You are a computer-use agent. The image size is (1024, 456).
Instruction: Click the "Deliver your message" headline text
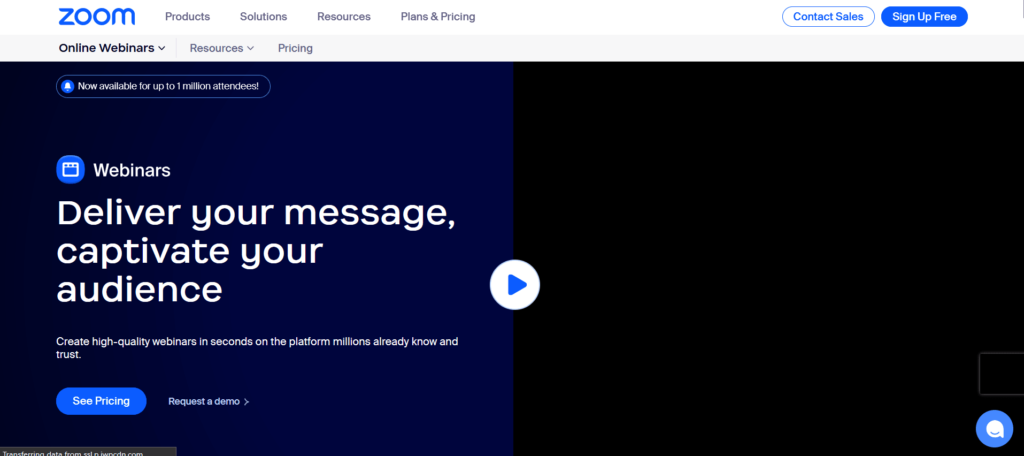point(256,251)
